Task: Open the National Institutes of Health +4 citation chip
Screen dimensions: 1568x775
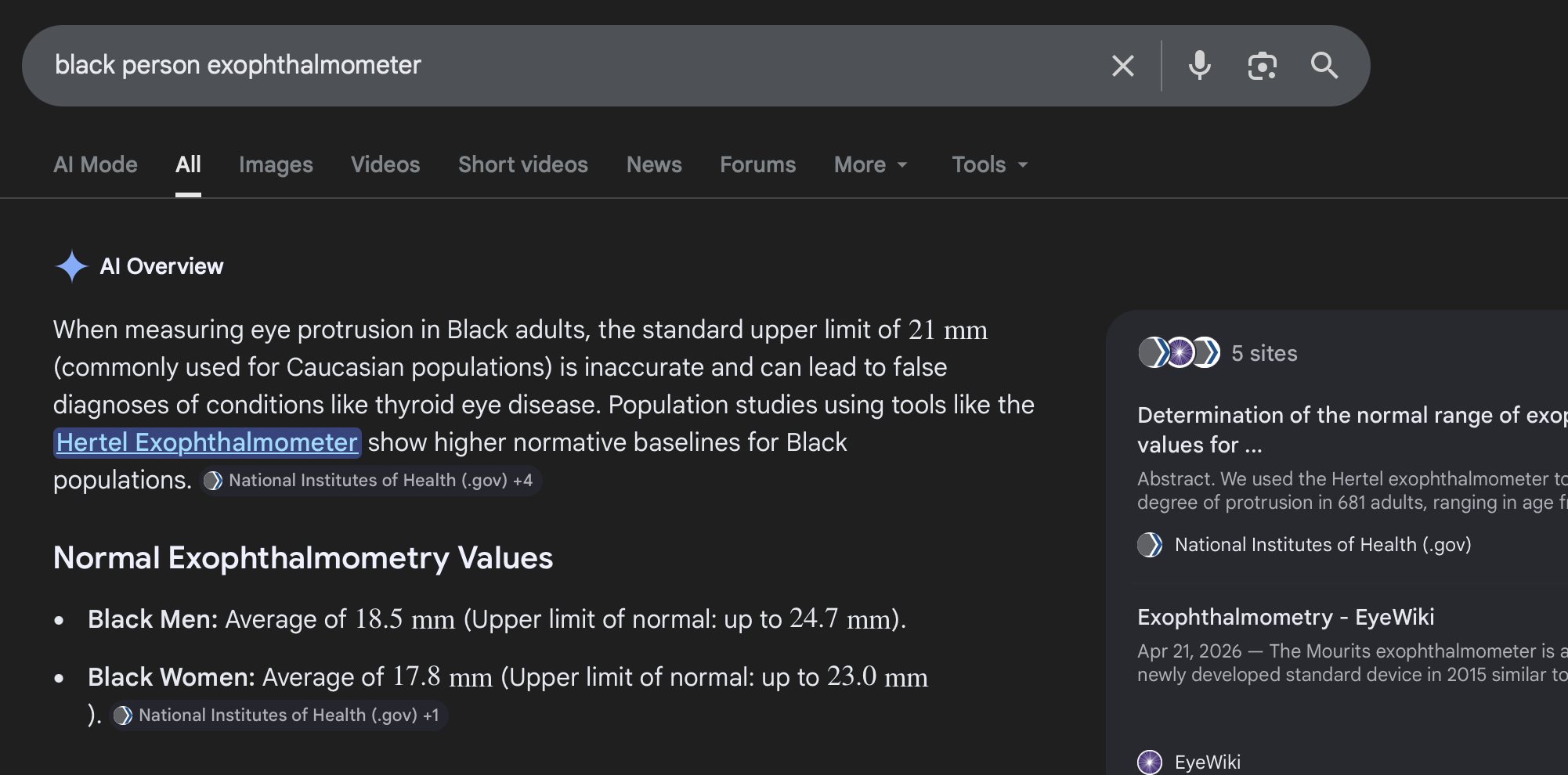Action: (x=370, y=481)
